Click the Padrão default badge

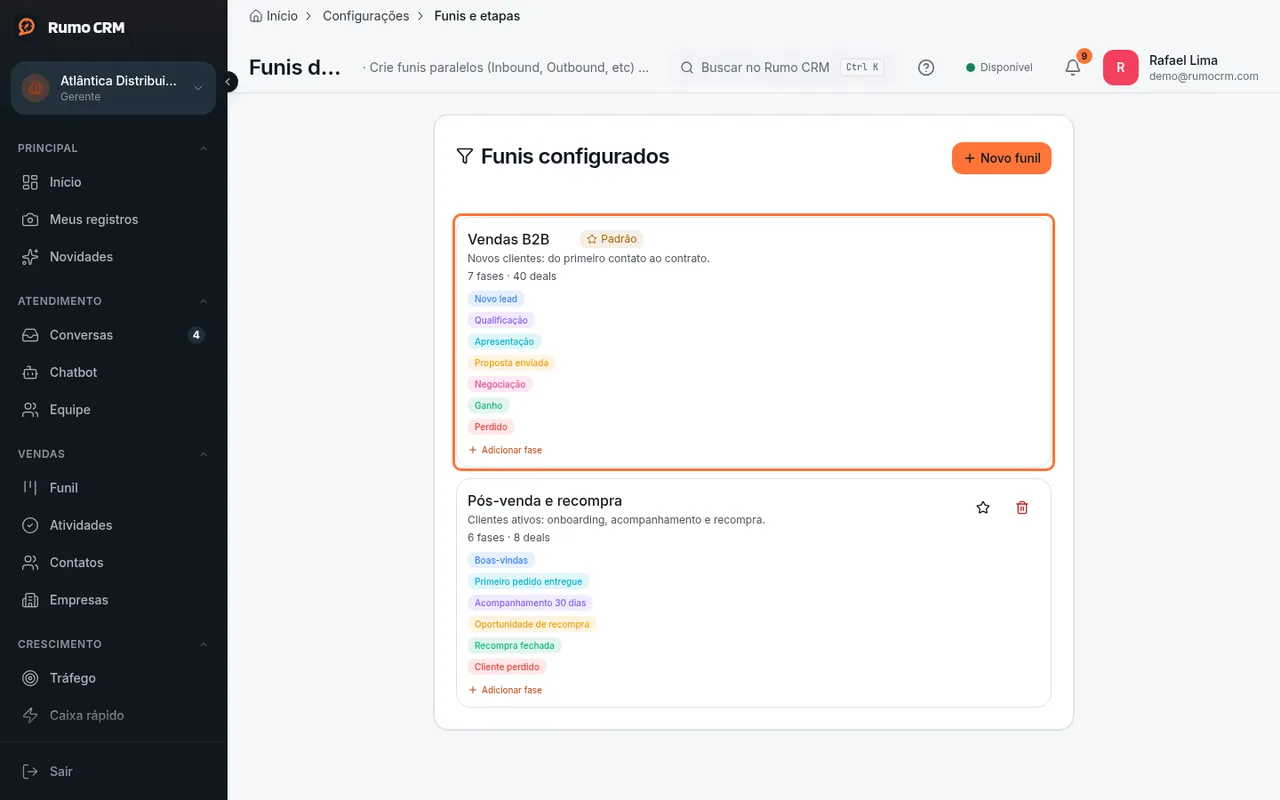coord(611,239)
